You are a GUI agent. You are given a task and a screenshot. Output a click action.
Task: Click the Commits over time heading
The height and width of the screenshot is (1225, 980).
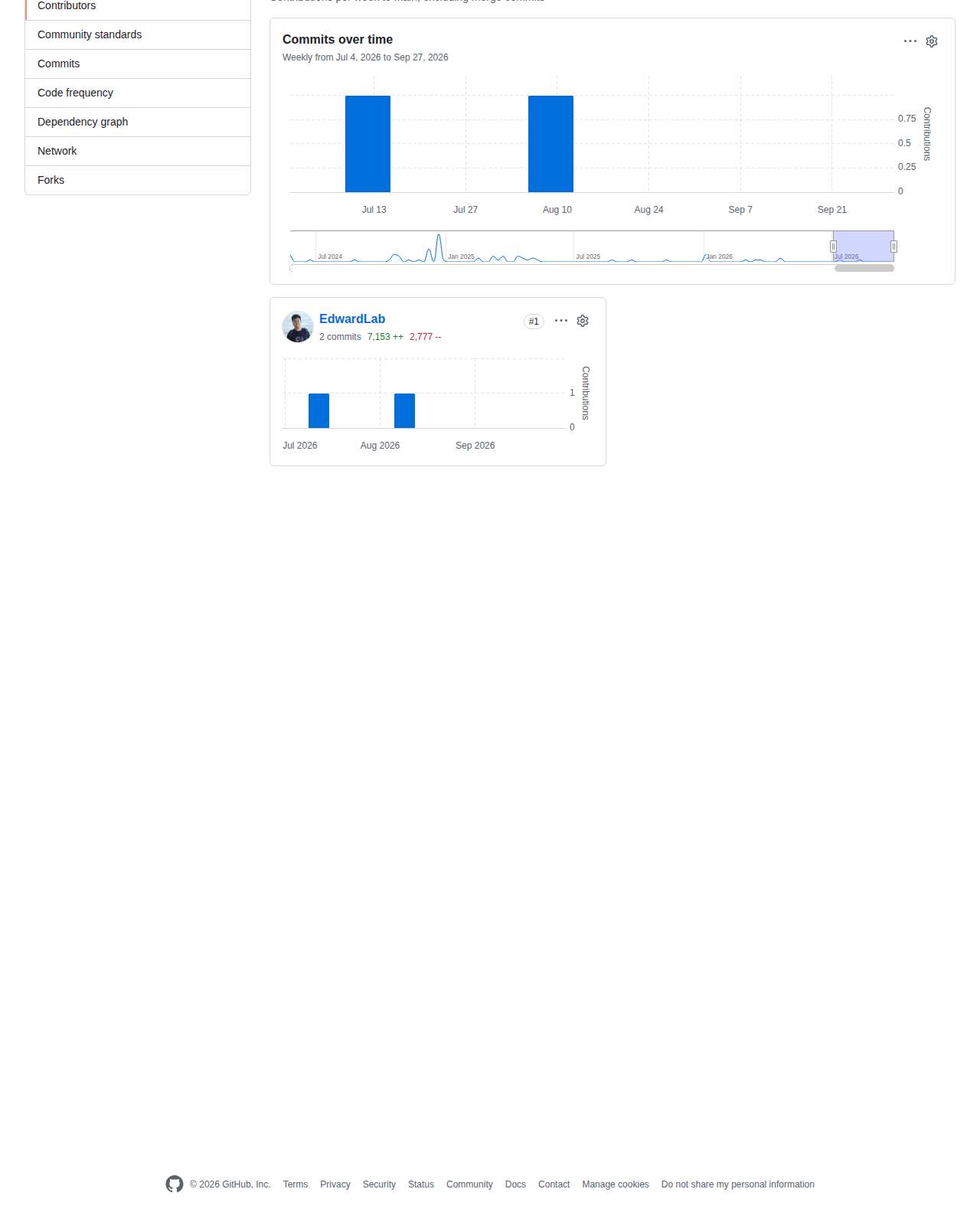click(338, 40)
